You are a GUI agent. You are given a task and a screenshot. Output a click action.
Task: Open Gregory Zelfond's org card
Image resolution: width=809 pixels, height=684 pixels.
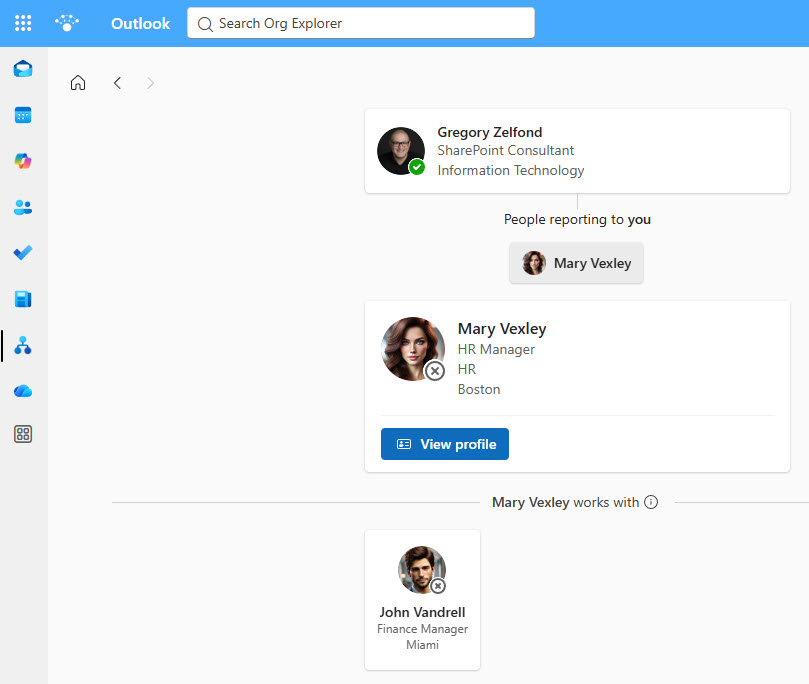tap(577, 151)
